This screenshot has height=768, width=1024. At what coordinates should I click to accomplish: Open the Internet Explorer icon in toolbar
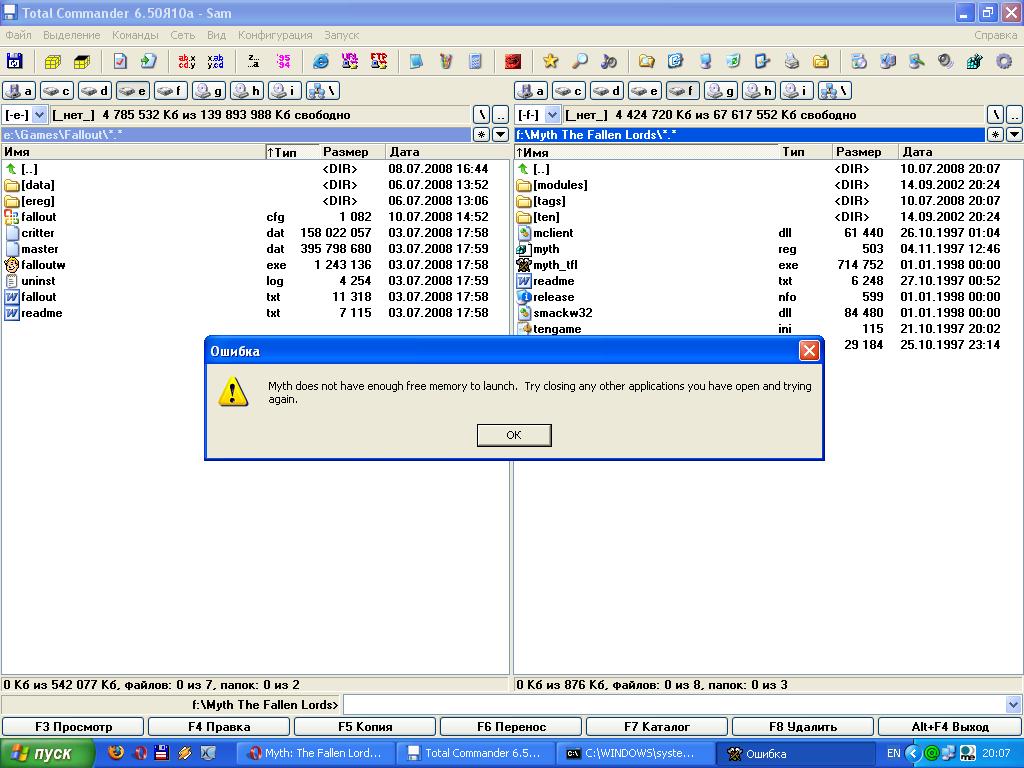point(321,61)
